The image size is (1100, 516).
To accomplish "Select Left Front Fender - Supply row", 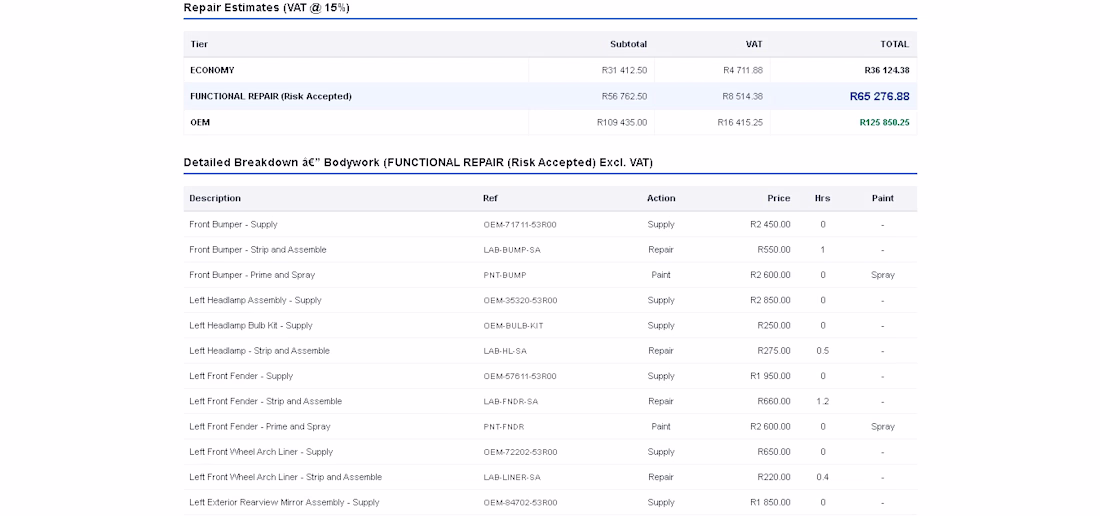I will tap(550, 376).
